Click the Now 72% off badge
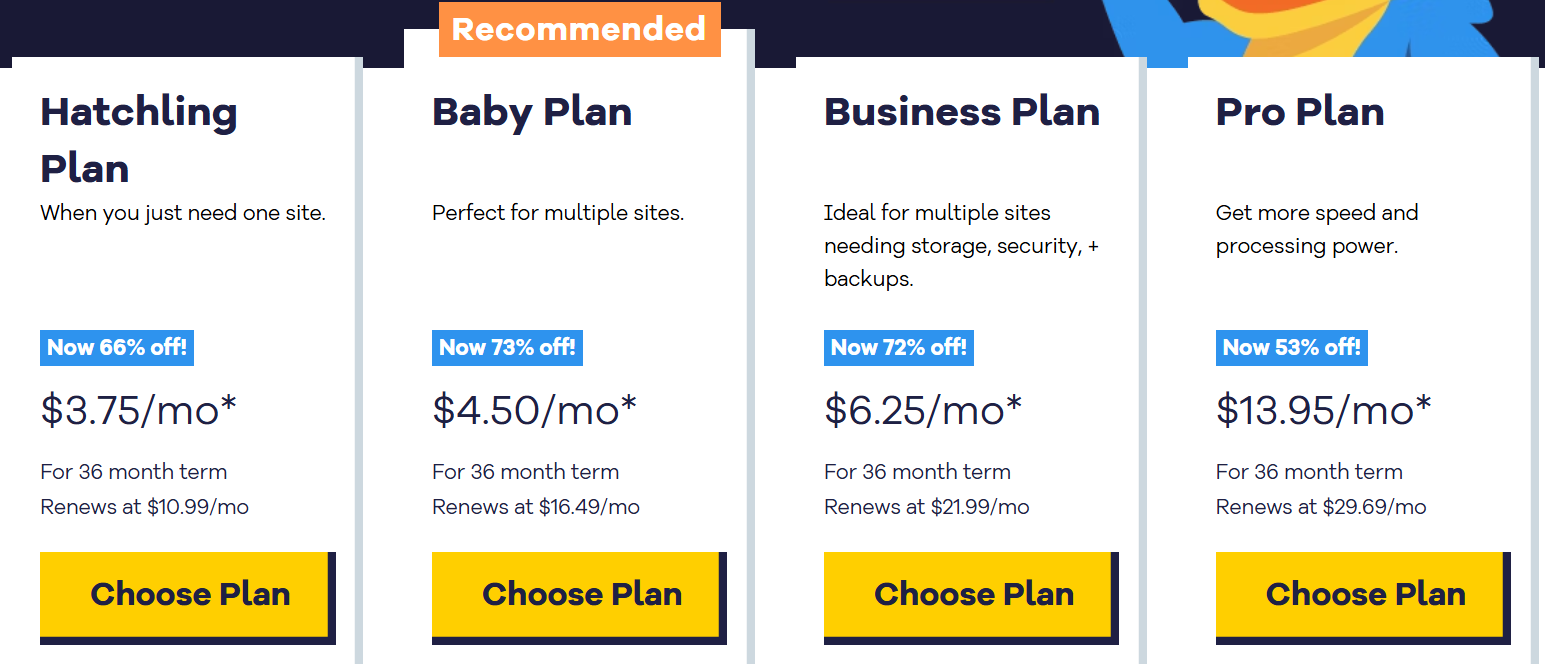This screenshot has height=664, width=1545. pyautogui.click(x=899, y=347)
